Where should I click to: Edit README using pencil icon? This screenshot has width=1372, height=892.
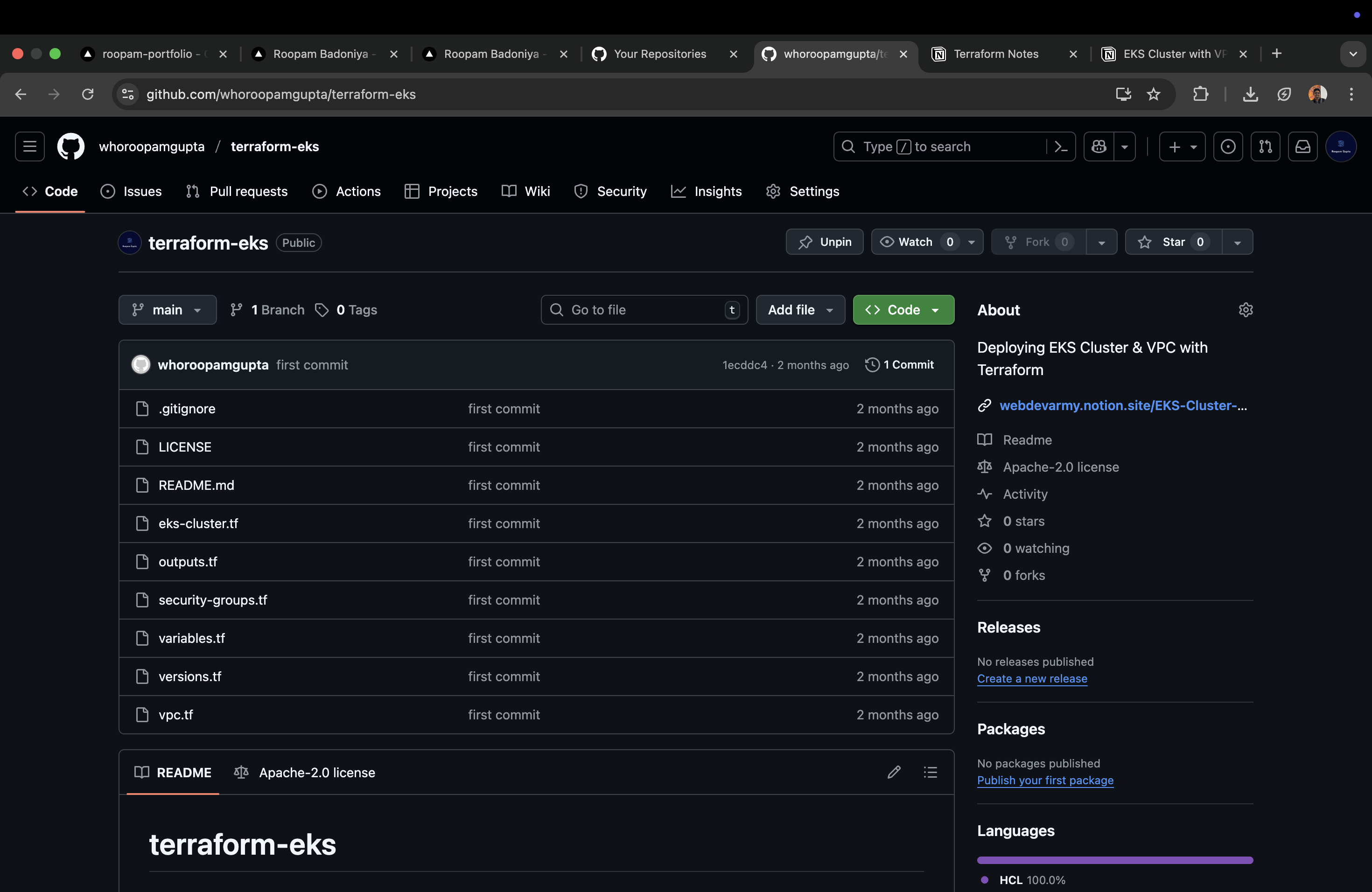[894, 772]
